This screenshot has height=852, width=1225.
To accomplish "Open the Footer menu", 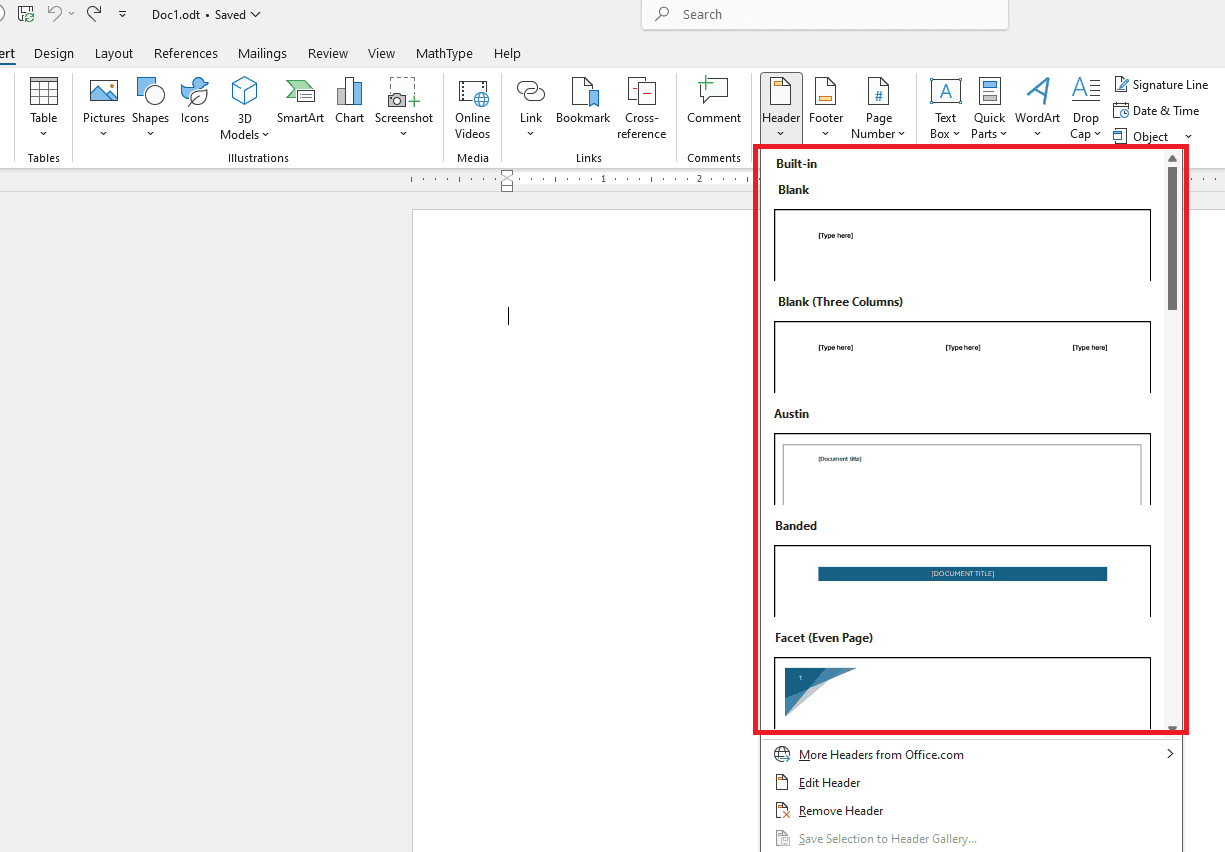I will coord(826,108).
